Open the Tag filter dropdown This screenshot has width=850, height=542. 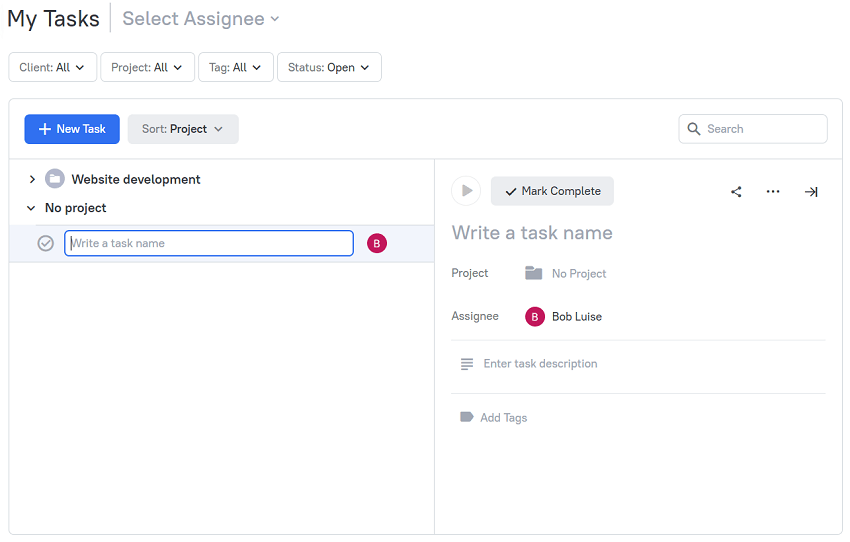[x=235, y=67]
